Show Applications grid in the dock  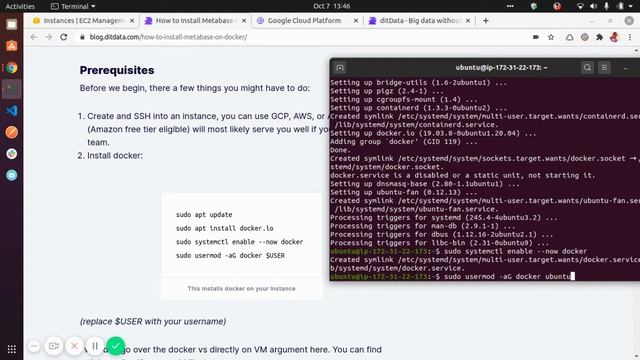tap(11, 349)
